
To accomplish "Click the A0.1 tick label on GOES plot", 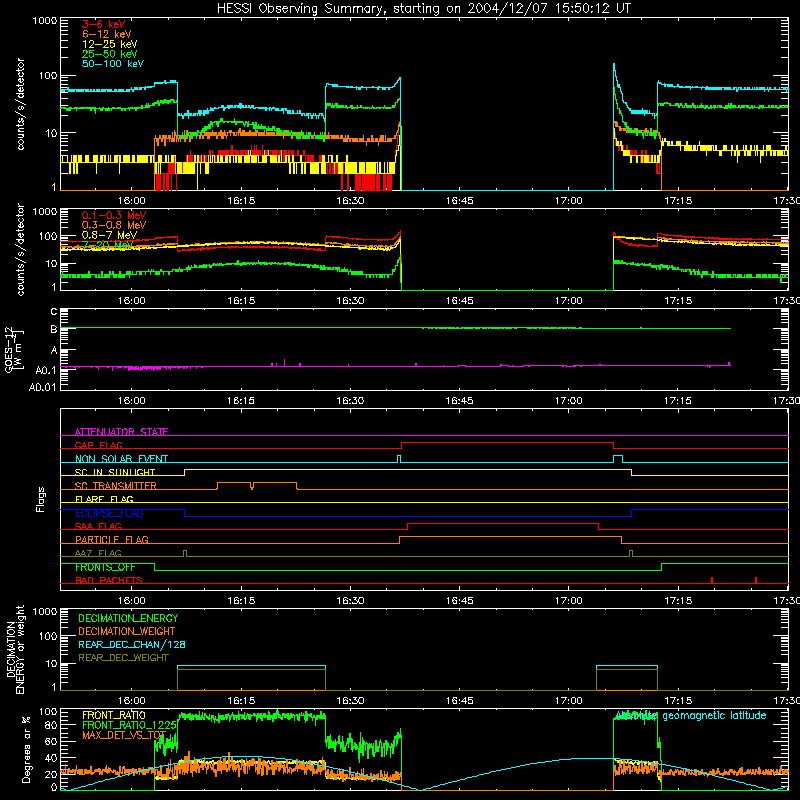I will (46, 371).
